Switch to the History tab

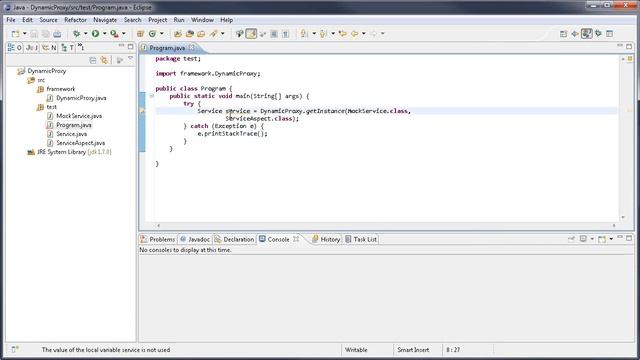pyautogui.click(x=326, y=239)
